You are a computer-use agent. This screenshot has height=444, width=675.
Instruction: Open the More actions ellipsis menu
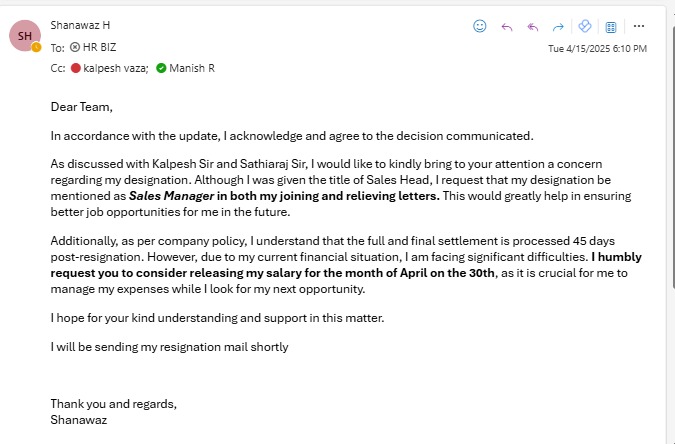coord(639,26)
